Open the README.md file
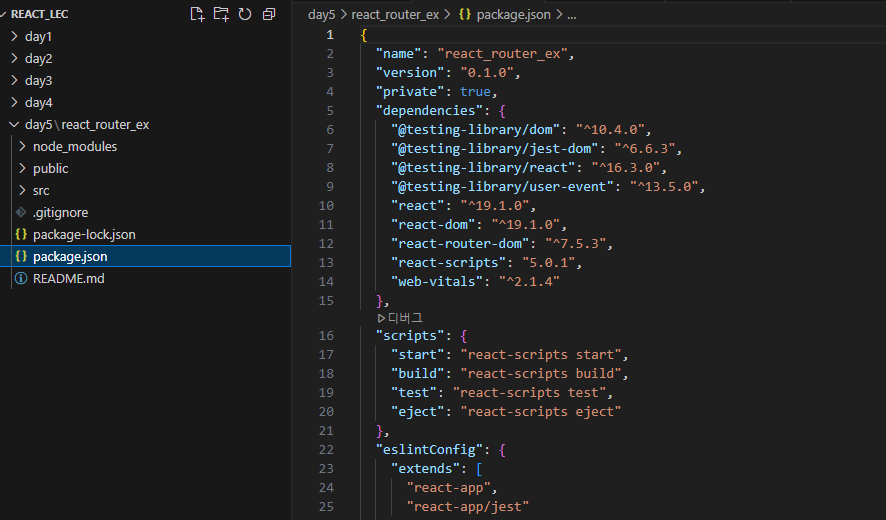Viewport: 886px width, 520px height. point(68,279)
